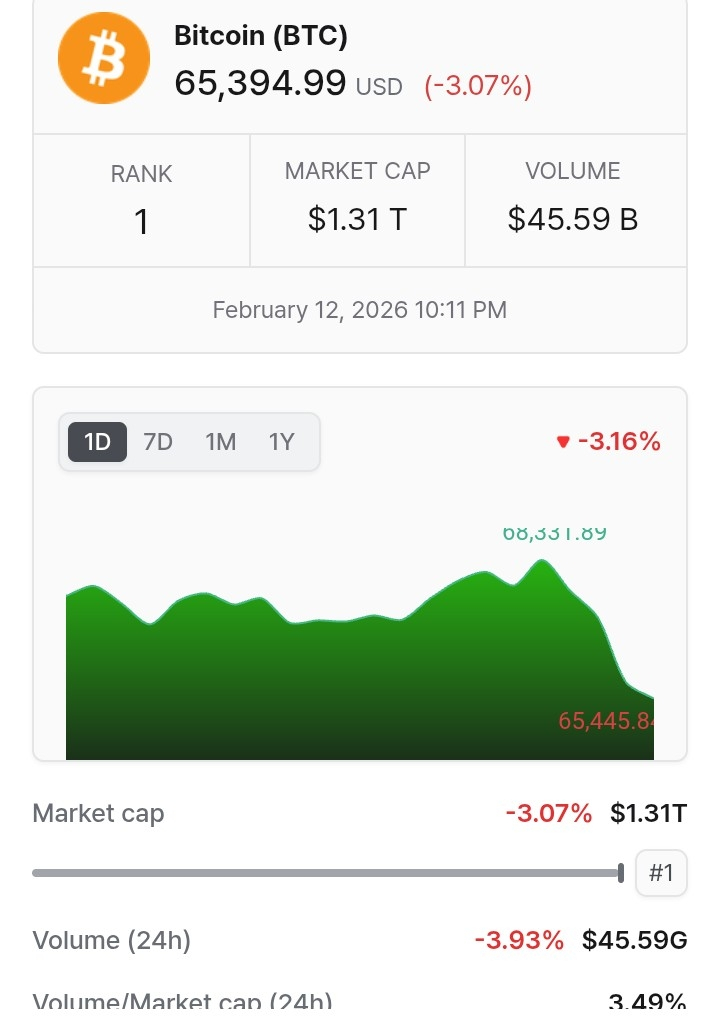Viewport: 720px width, 1034px height.
Task: Click the #1 rank badge
Action: 661,873
